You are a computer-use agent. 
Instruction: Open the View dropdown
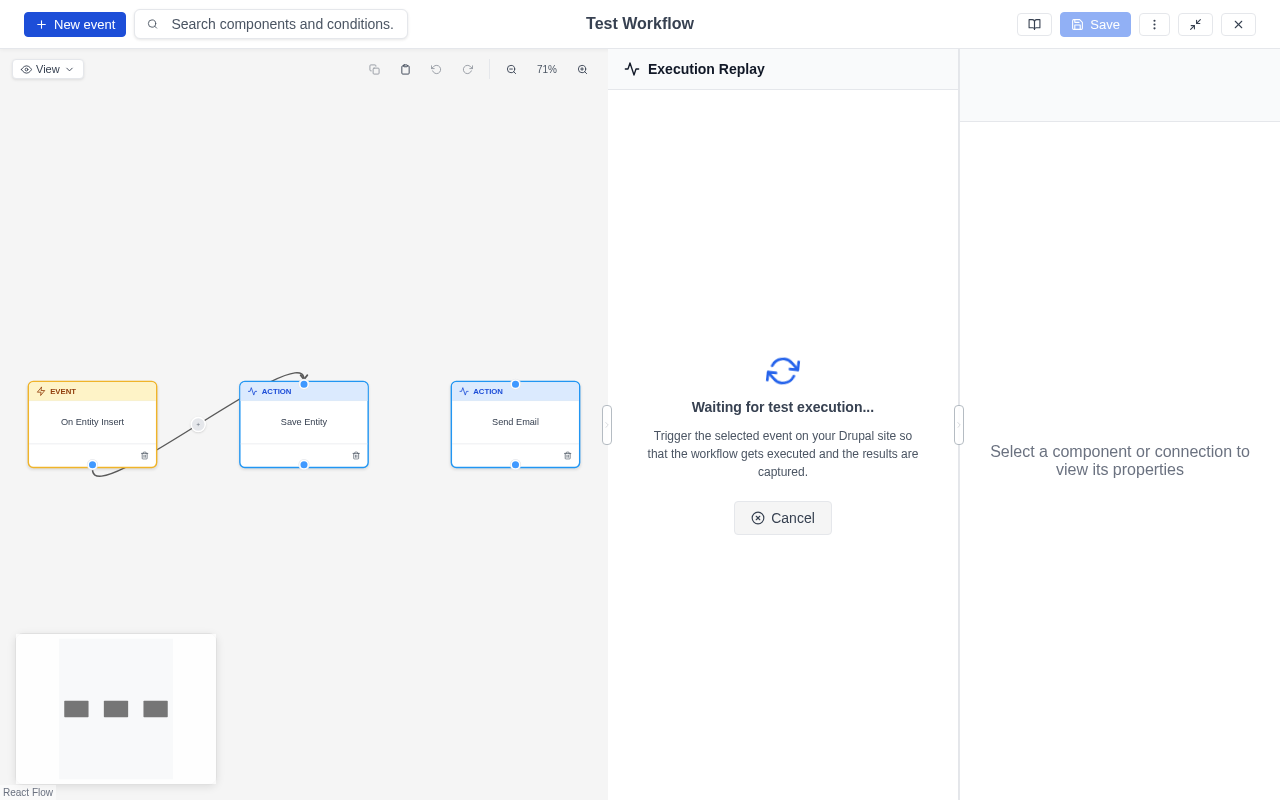(47, 69)
